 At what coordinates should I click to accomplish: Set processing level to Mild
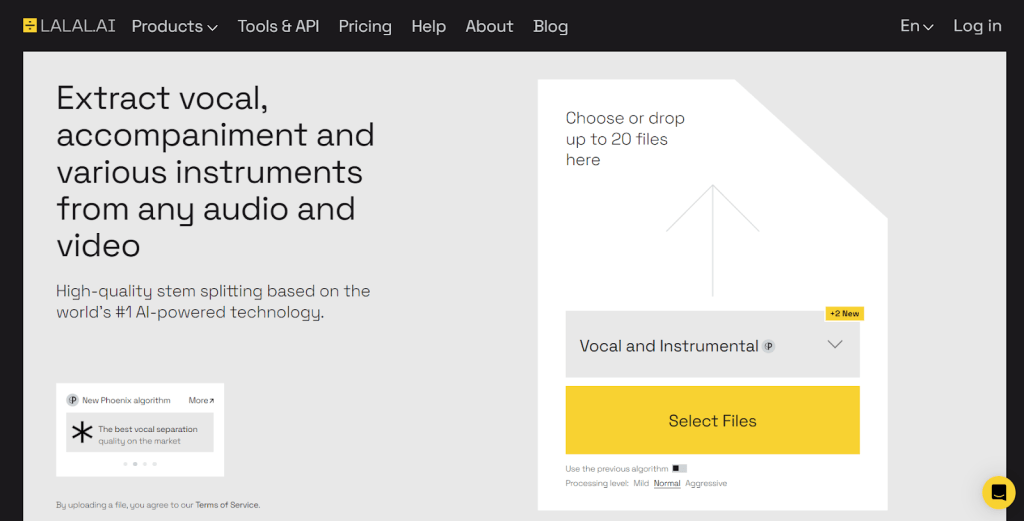pyautogui.click(x=641, y=483)
